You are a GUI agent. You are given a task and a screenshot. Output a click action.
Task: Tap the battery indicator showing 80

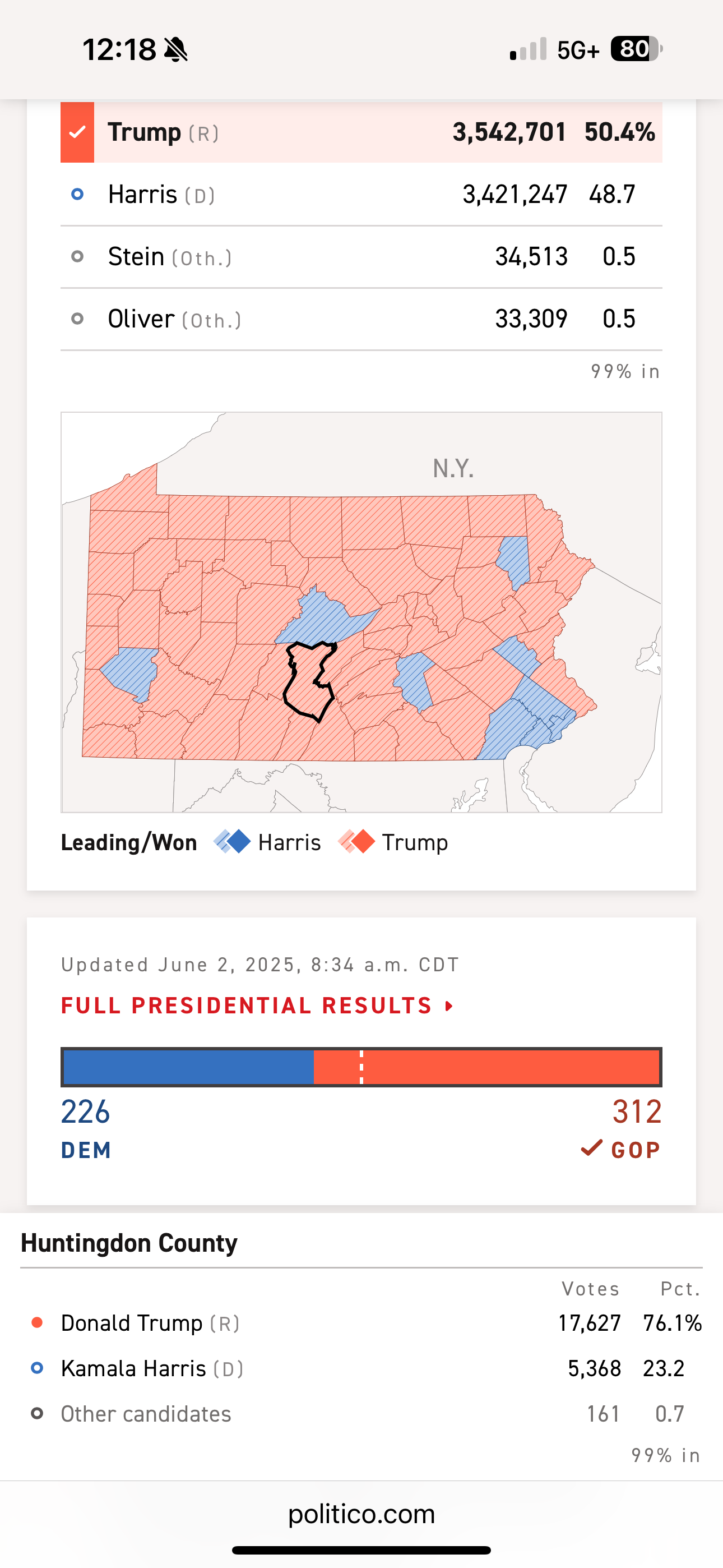pyautogui.click(x=637, y=49)
